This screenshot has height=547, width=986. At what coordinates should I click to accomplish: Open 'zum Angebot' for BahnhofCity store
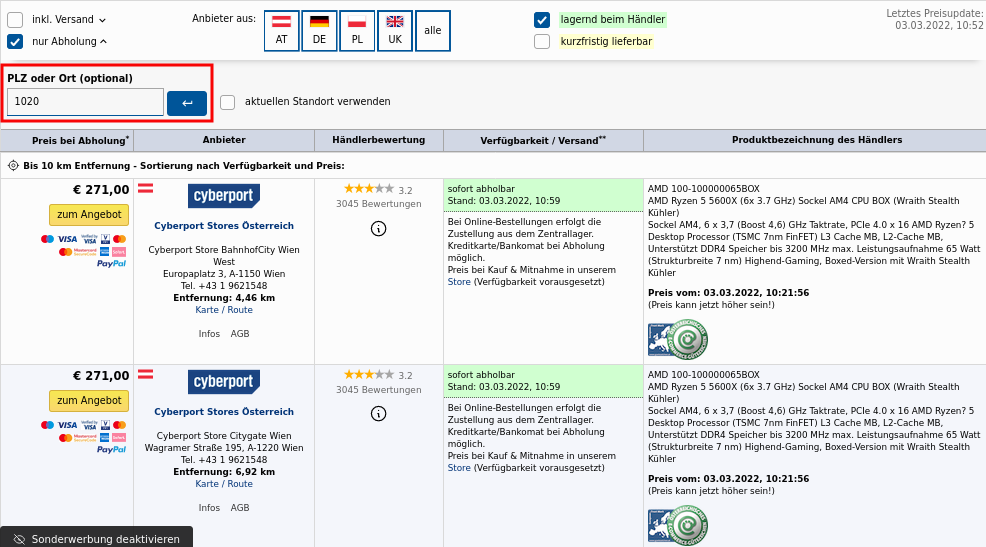coord(89,215)
